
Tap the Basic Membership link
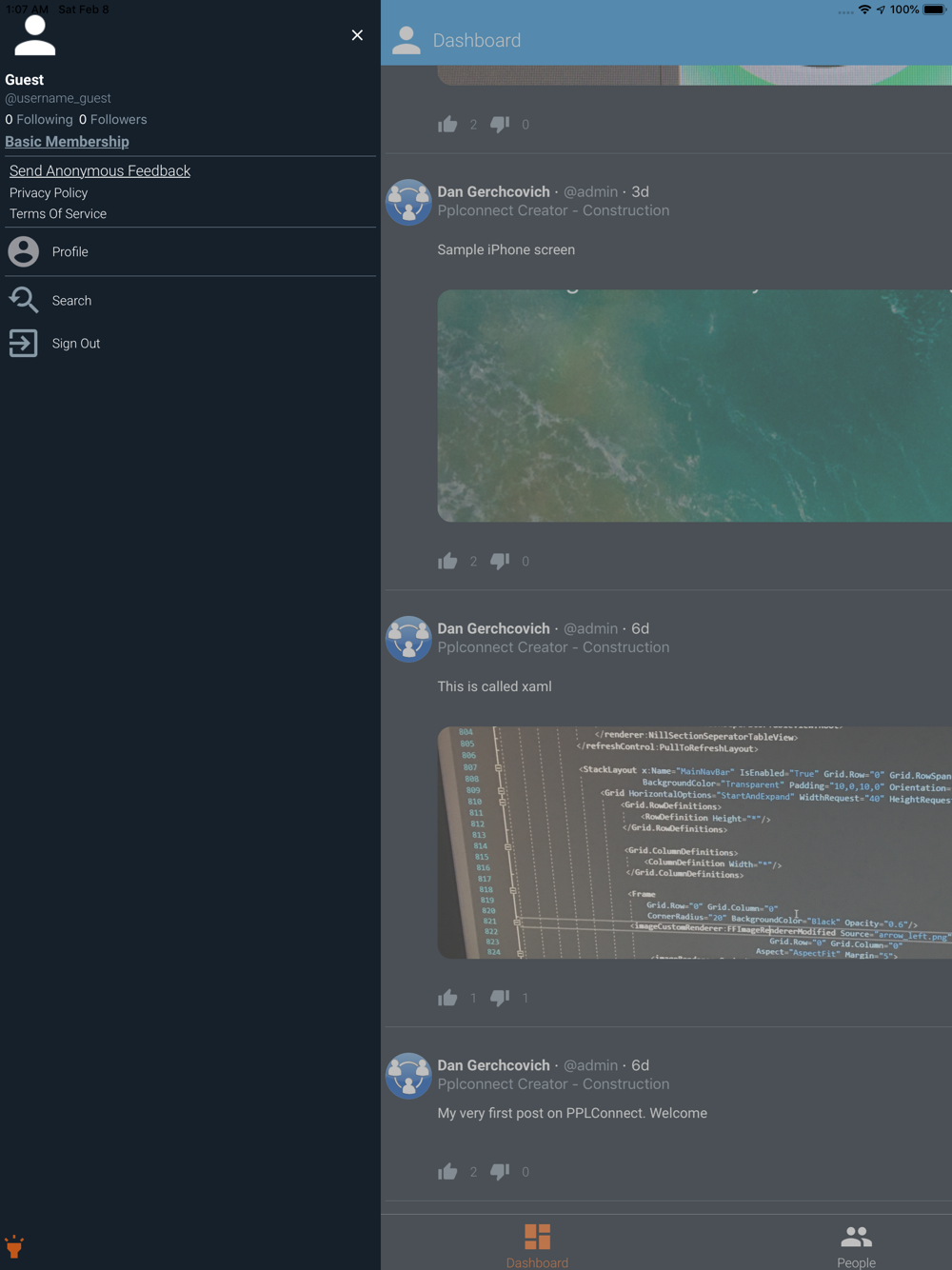coord(67,142)
